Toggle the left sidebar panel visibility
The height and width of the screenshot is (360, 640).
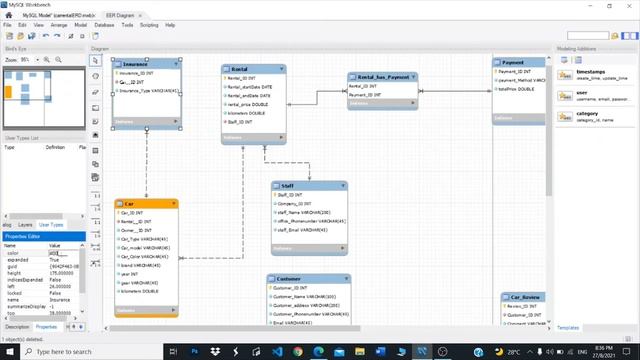625,36
